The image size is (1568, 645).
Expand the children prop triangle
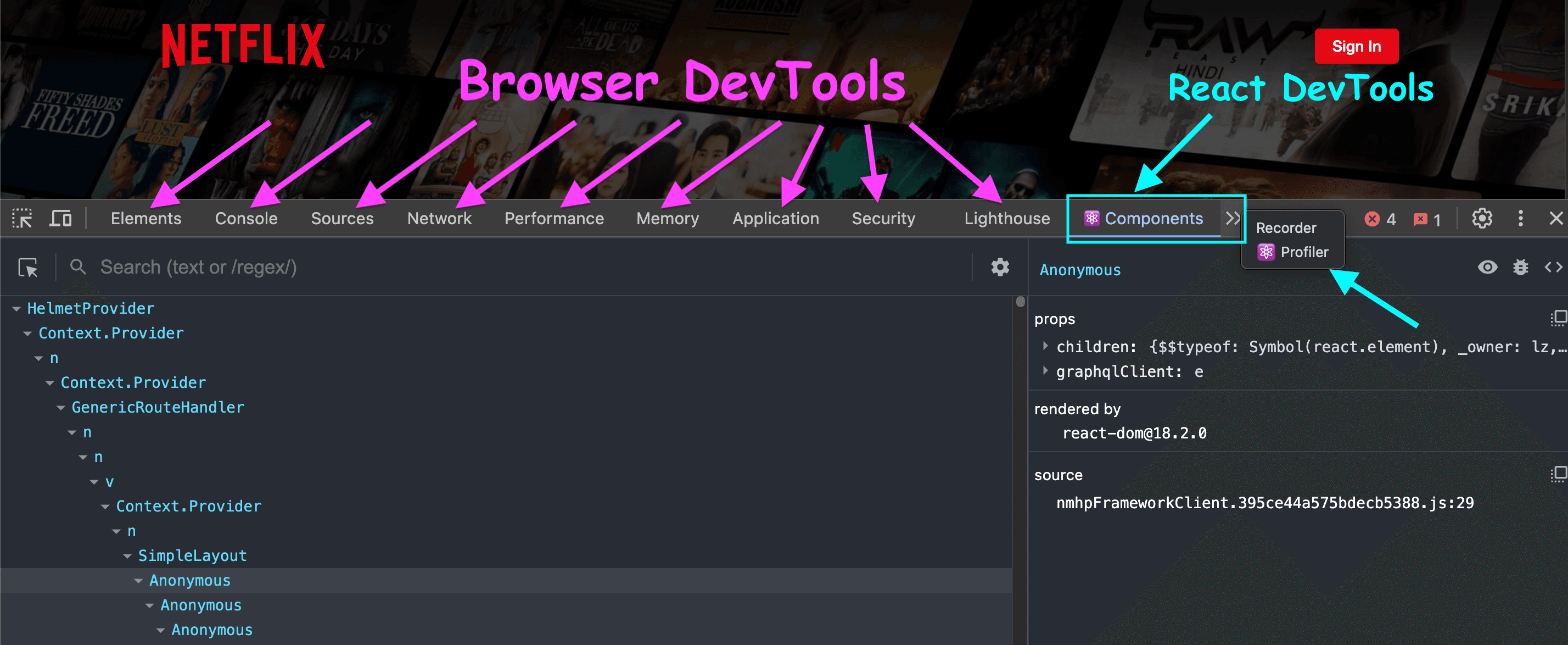tap(1045, 346)
